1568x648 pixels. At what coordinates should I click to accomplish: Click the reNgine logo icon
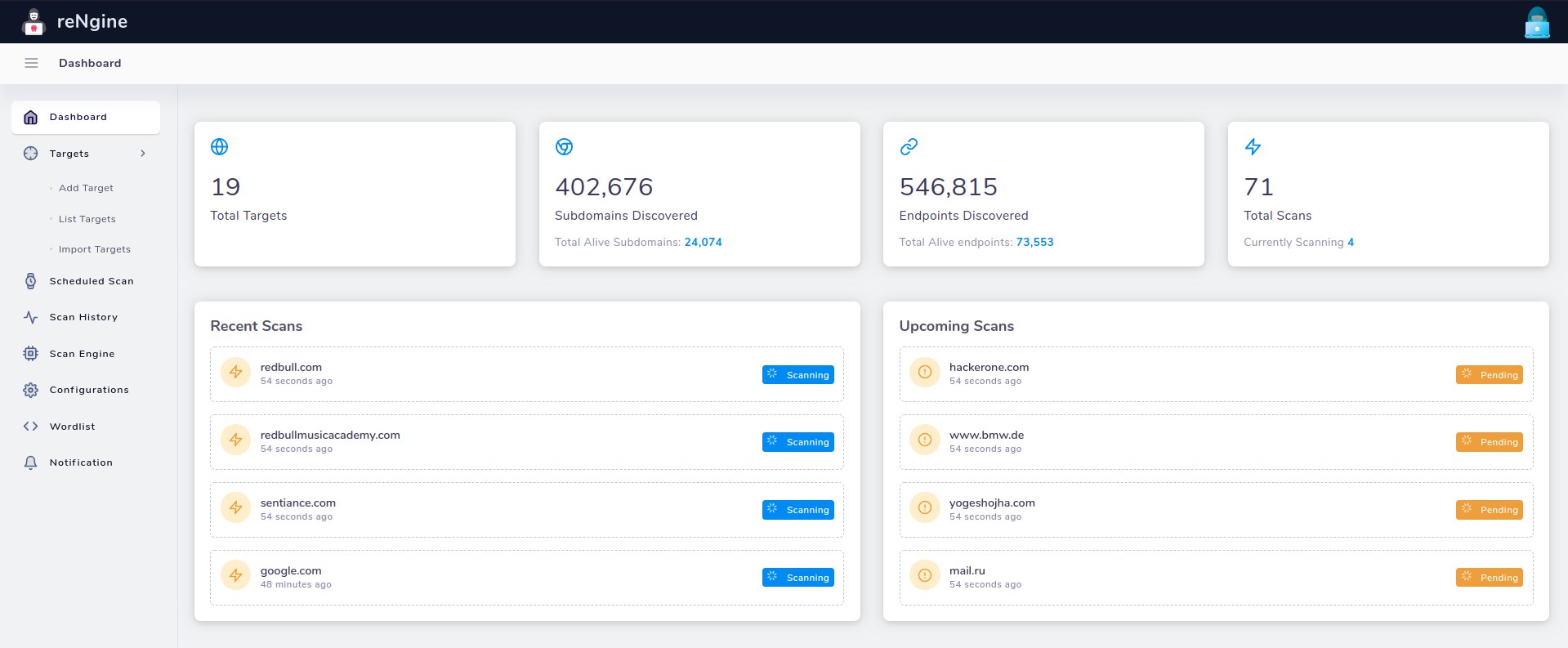pyautogui.click(x=33, y=22)
